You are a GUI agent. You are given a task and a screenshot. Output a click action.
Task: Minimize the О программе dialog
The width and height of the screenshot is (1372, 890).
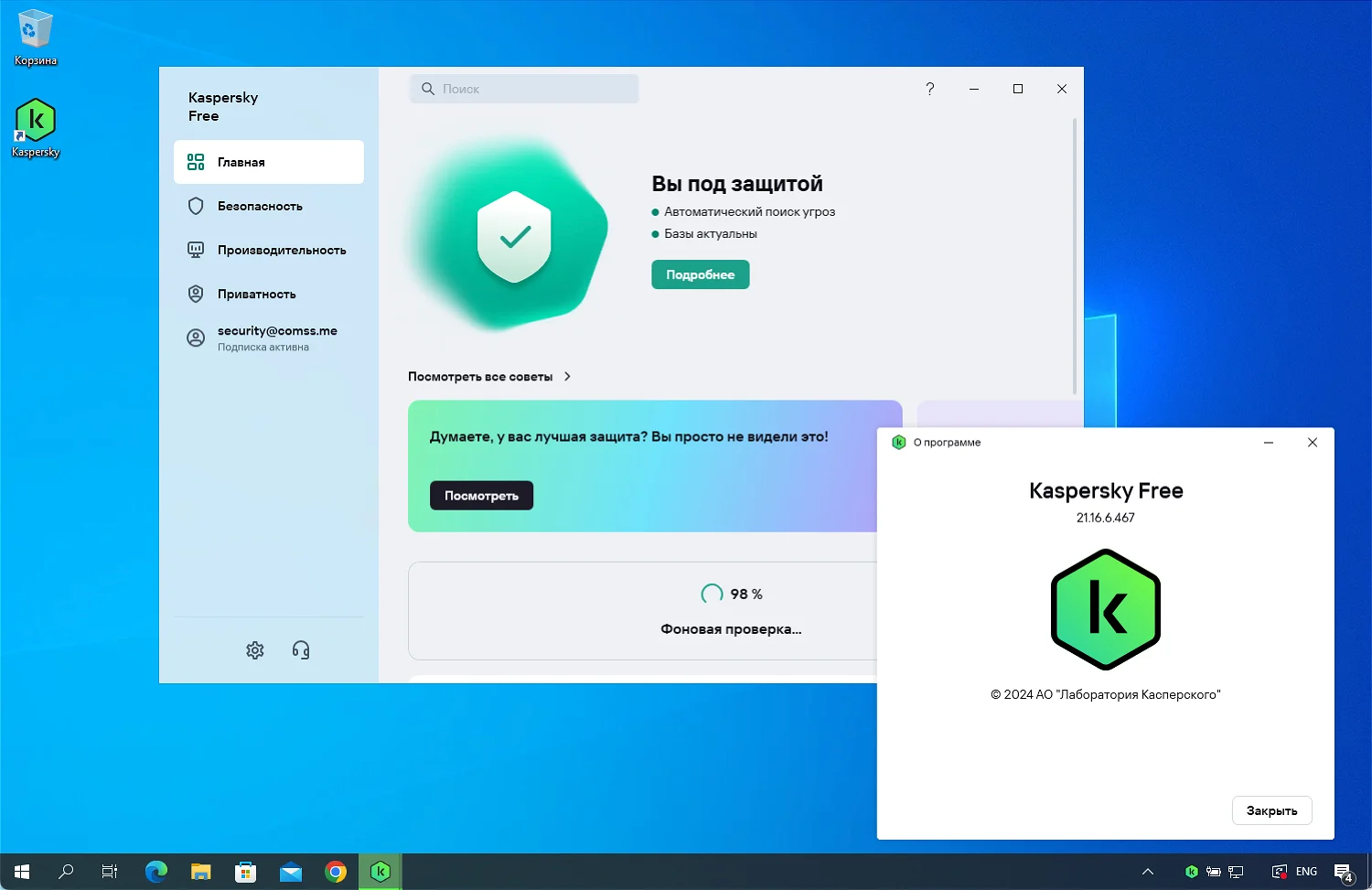pos(1269,442)
